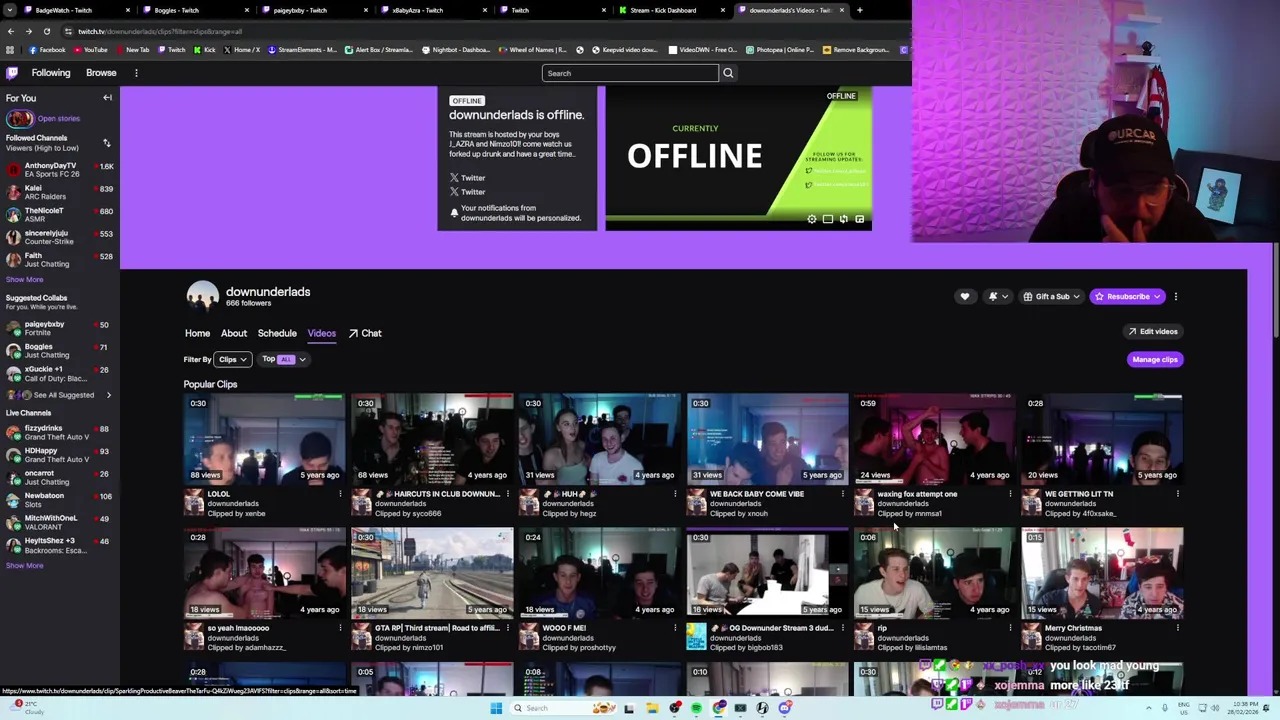This screenshot has width=1280, height=720.
Task: Click the downunderlads profile avatar
Action: click(202, 296)
